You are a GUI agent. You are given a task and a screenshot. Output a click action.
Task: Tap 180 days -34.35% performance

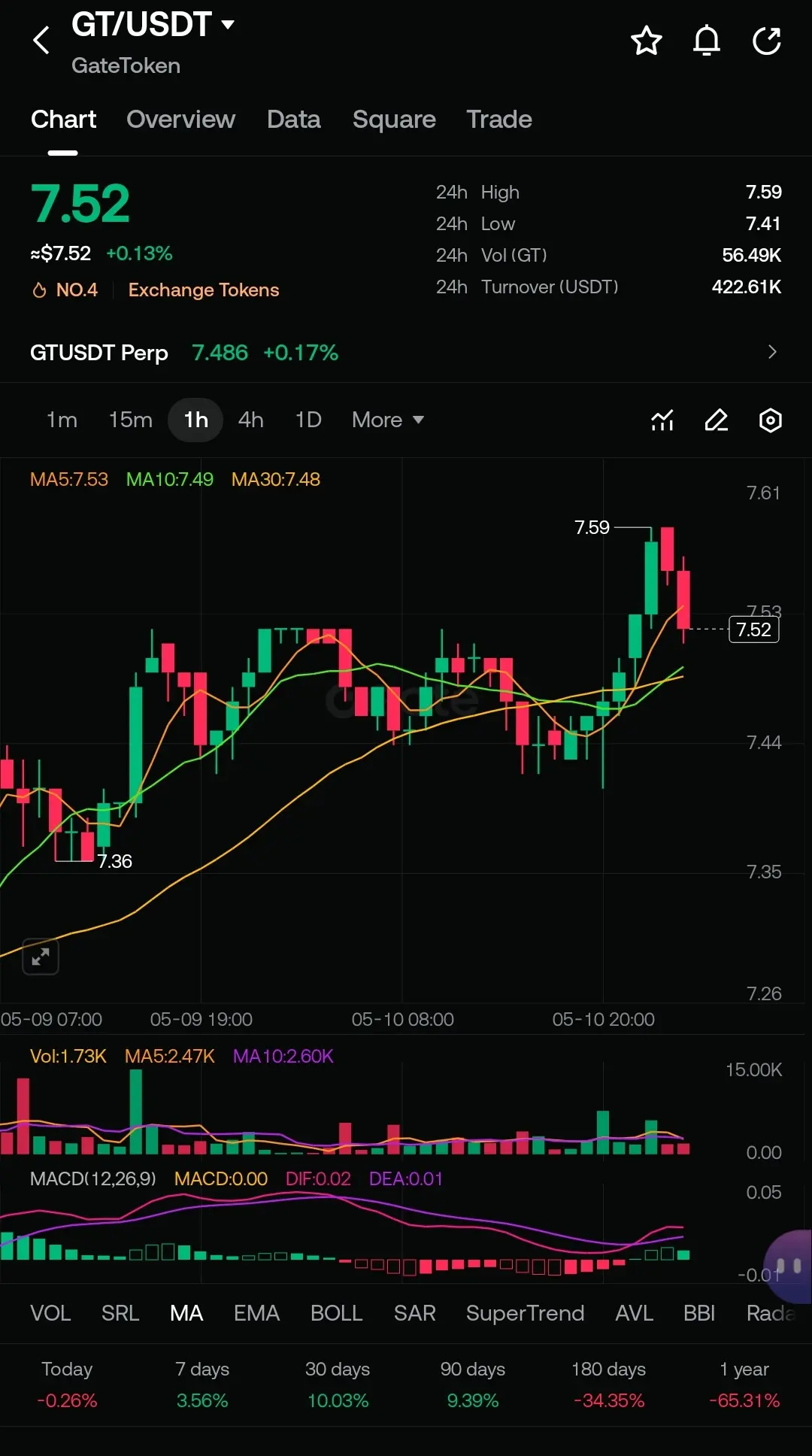pos(609,1385)
